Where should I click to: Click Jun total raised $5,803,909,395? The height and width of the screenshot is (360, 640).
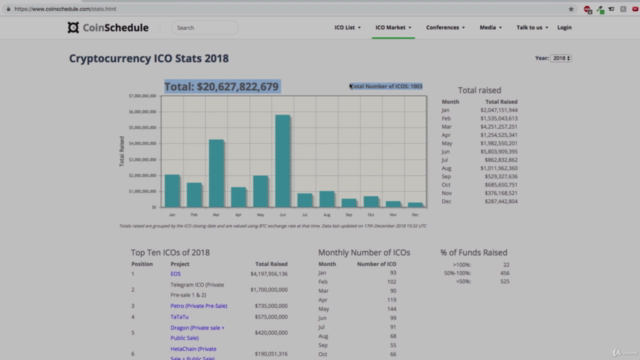point(499,151)
